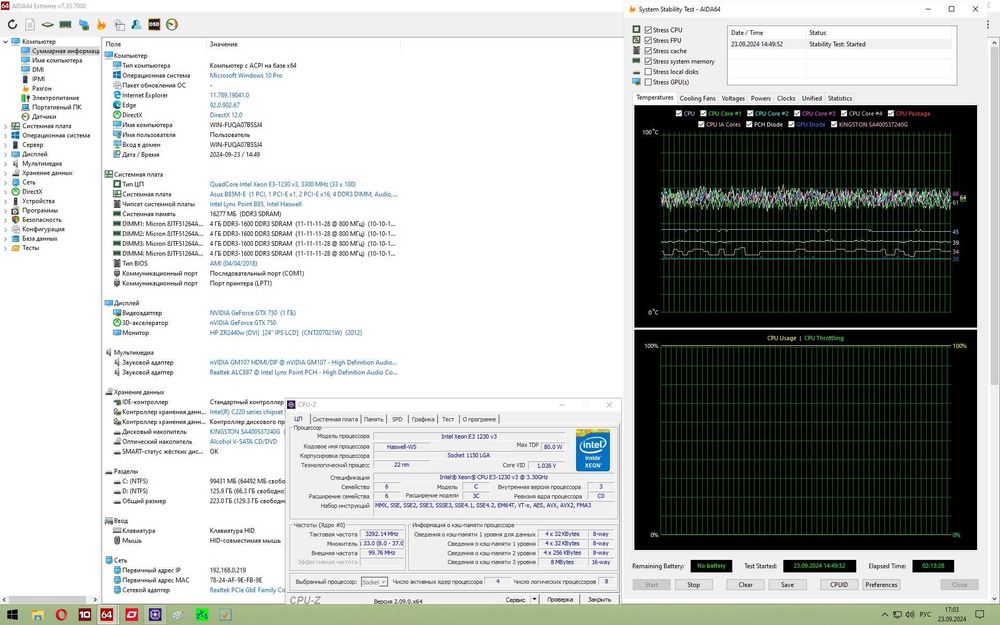
Task: Click Microsoft Windows 10 Pro link
Action: click(246, 75)
